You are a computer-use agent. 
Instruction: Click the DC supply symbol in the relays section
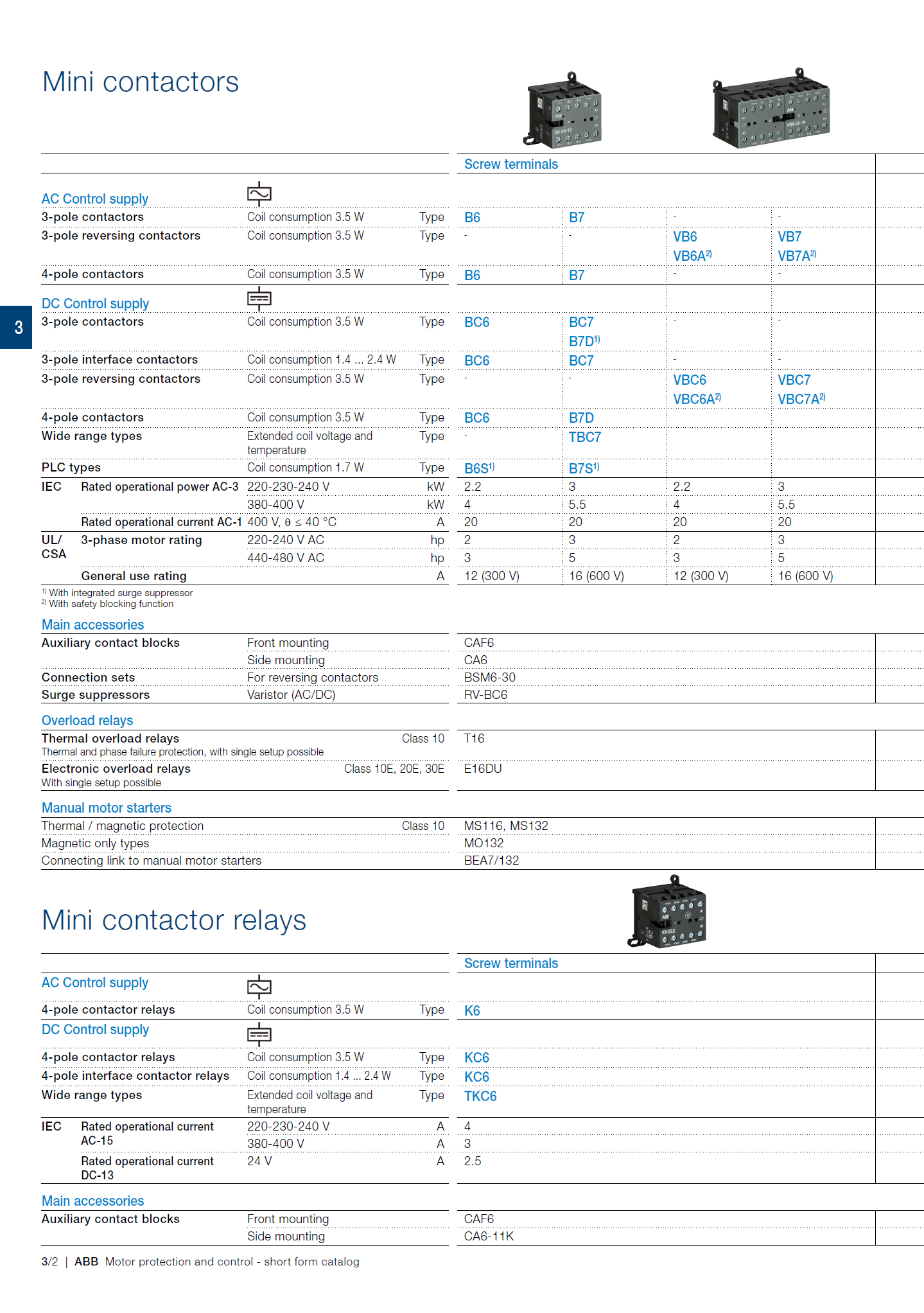tap(259, 1034)
